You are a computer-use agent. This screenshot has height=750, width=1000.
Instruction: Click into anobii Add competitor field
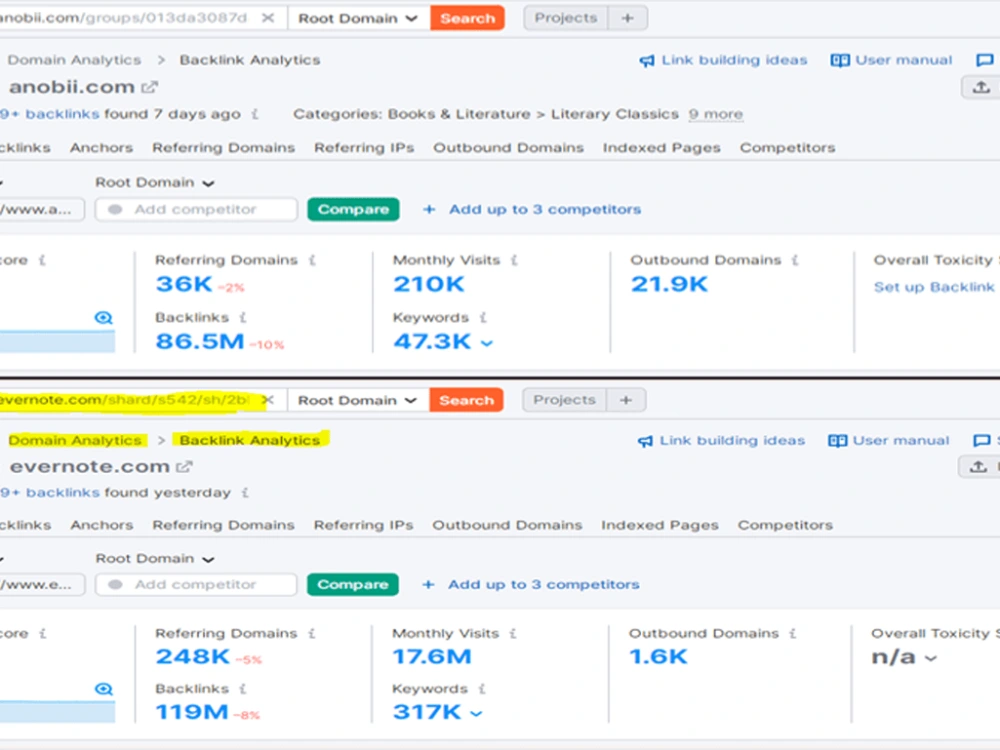[196, 209]
